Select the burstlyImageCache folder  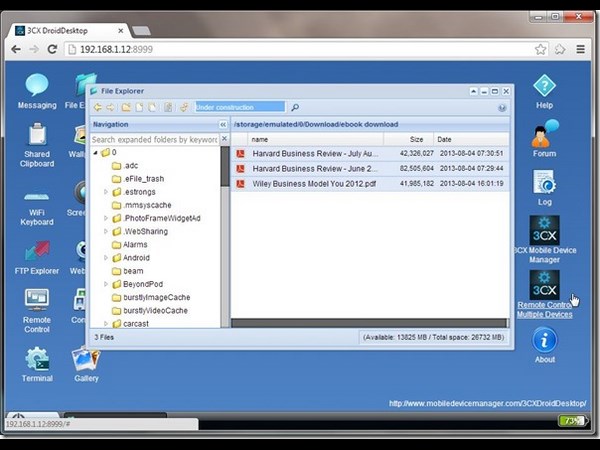click(157, 297)
